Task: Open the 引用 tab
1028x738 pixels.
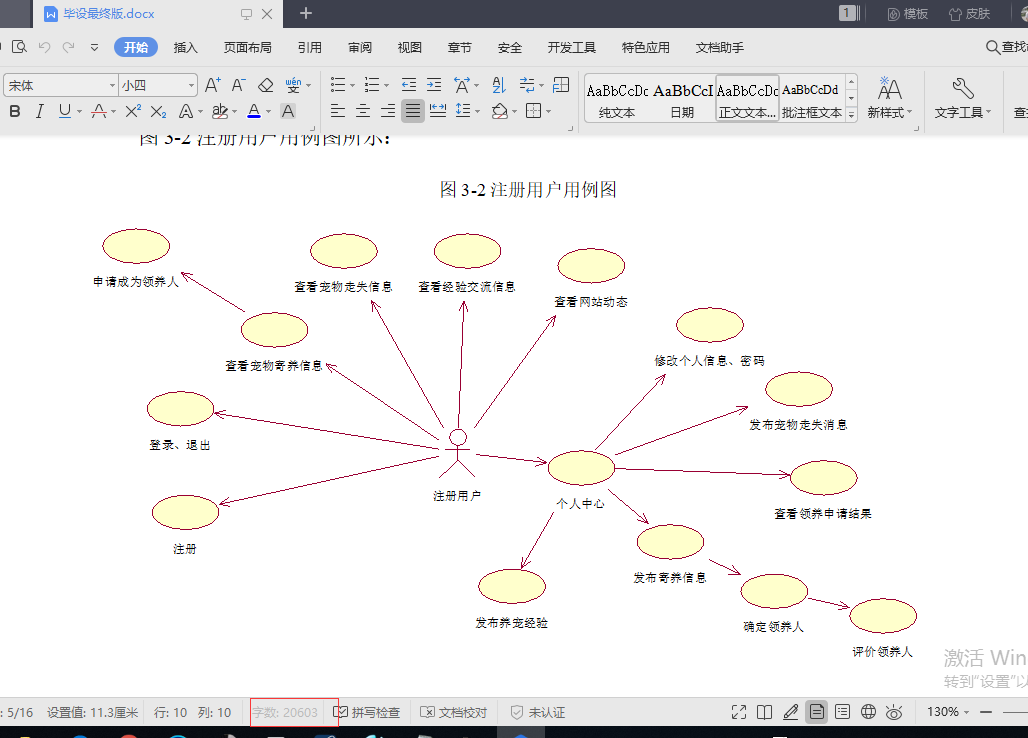Action: (309, 48)
